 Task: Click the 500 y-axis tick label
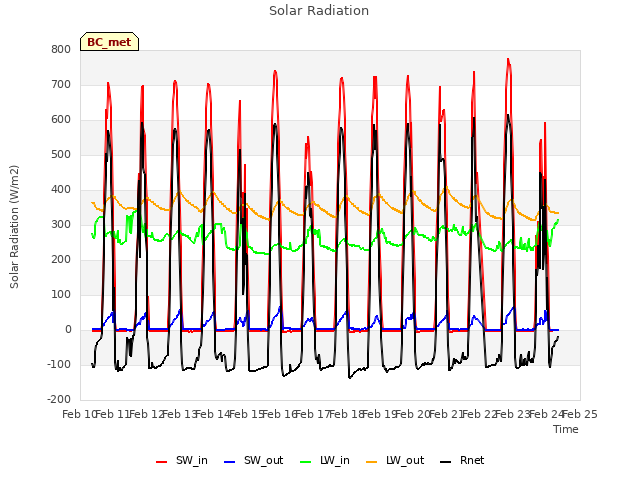[61, 155]
